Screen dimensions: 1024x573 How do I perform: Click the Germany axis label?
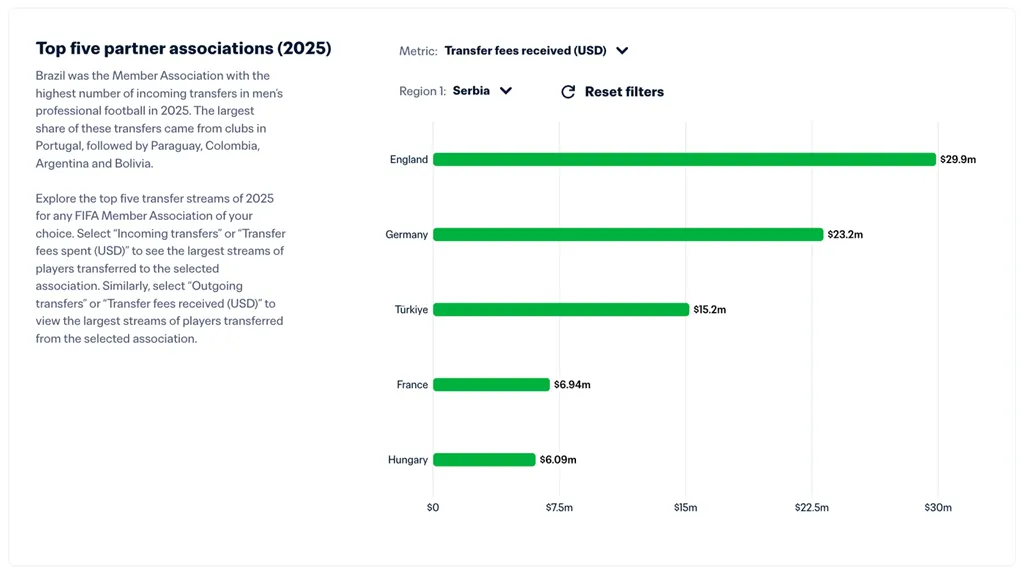coord(406,235)
